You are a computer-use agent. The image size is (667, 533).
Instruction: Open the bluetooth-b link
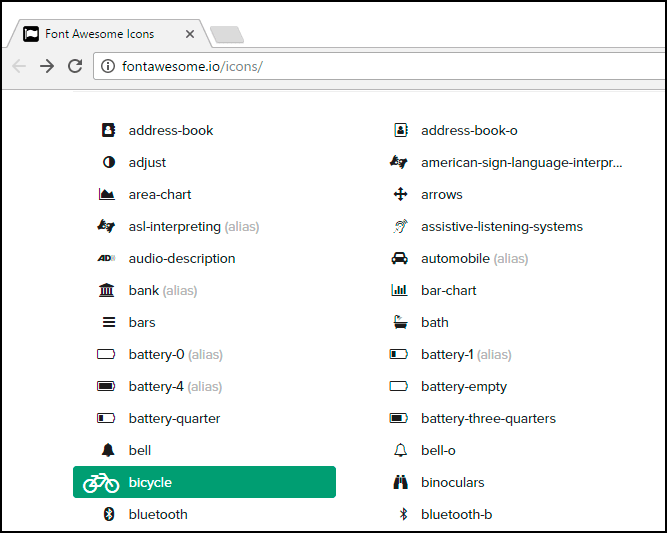tap(456, 514)
